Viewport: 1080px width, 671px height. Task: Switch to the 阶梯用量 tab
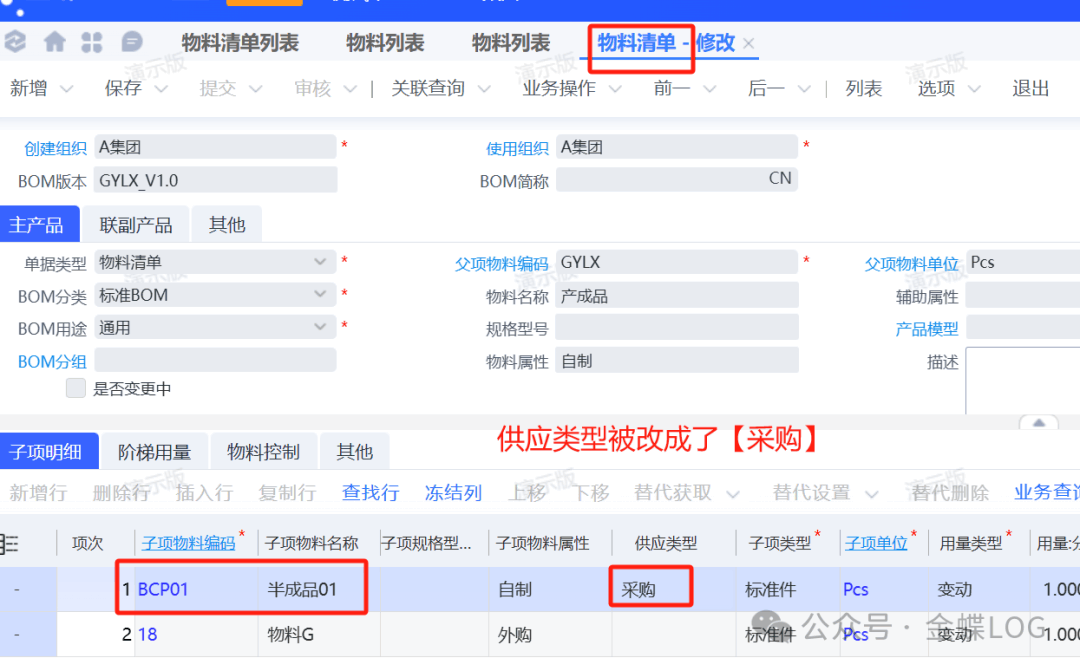pos(154,452)
